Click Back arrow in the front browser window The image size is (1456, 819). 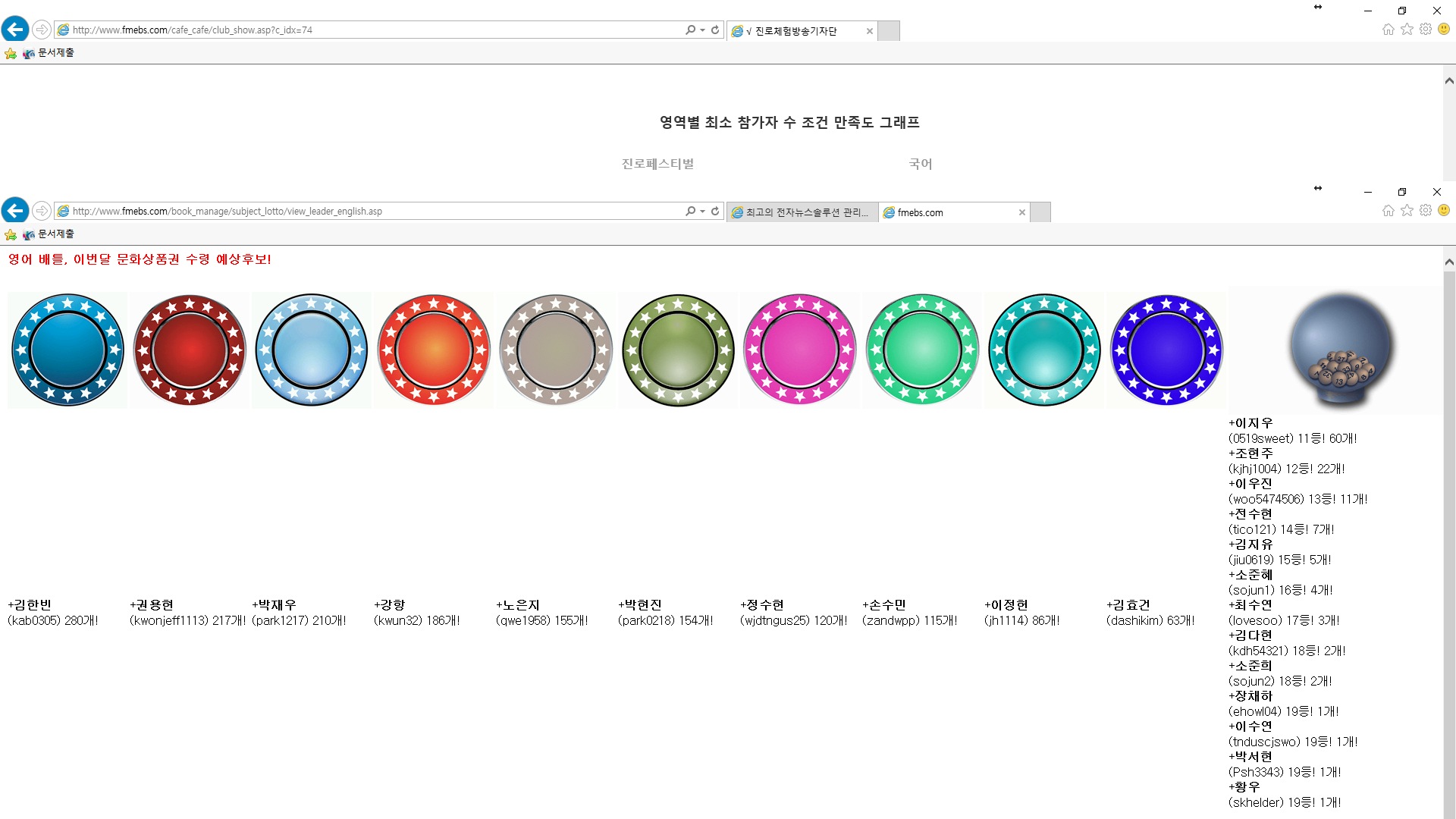tap(15, 210)
